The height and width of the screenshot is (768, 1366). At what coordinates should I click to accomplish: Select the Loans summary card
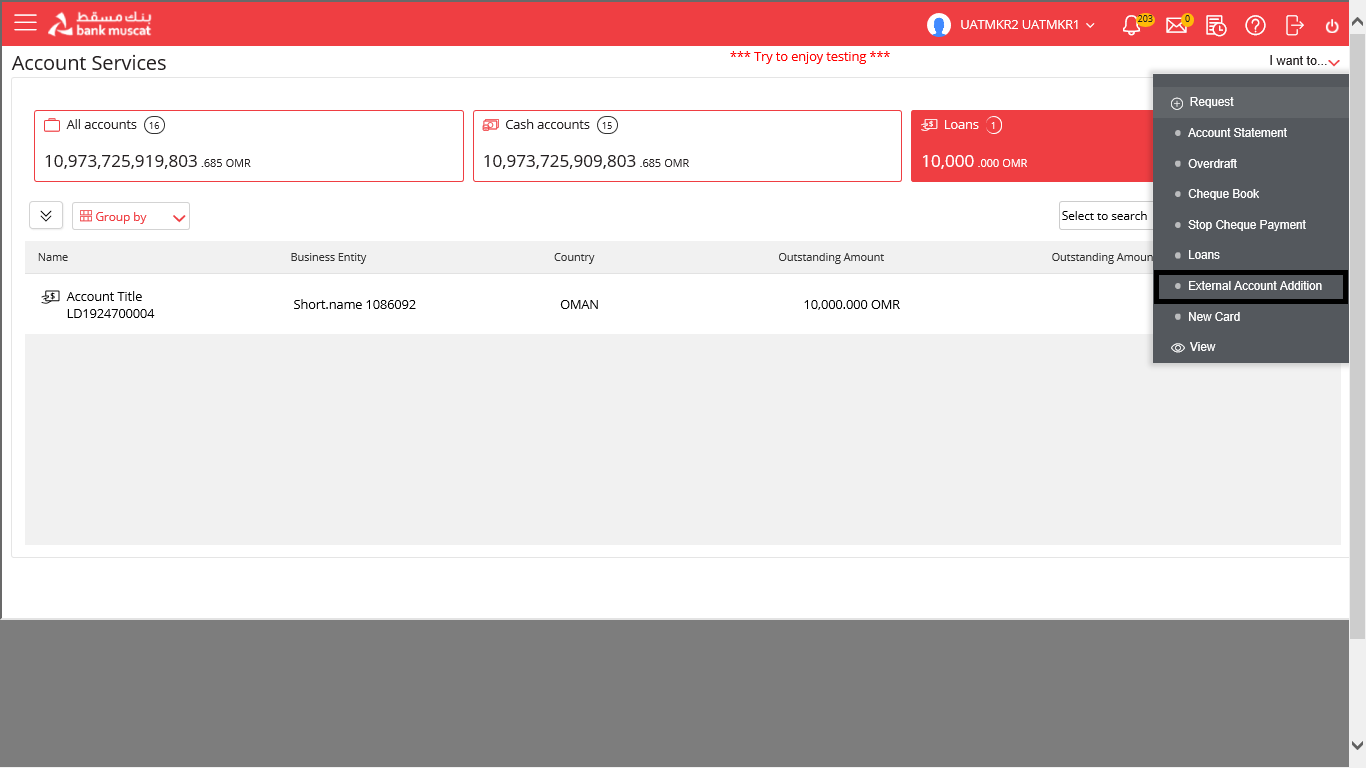[1031, 146]
